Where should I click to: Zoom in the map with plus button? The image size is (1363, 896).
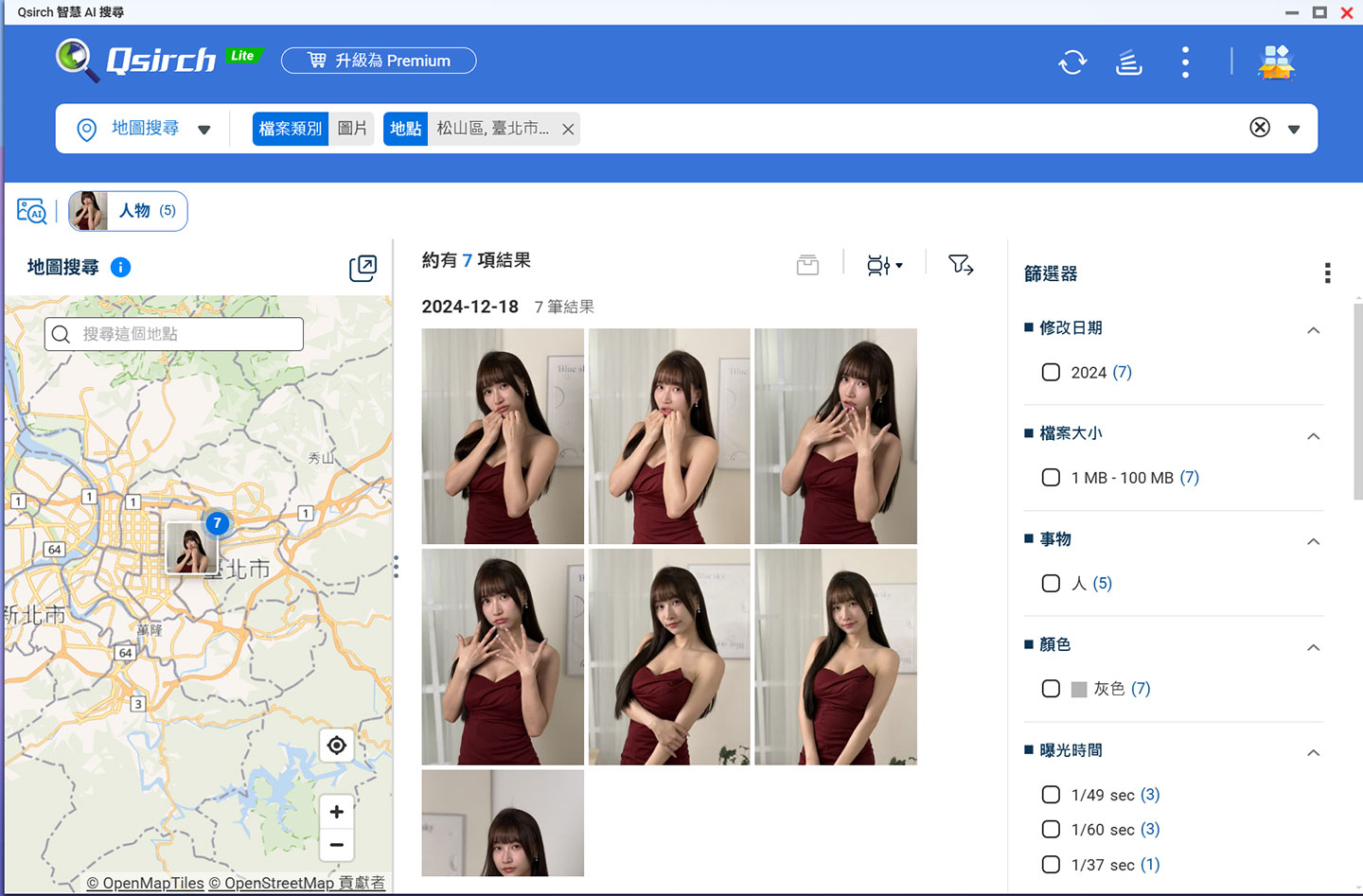click(336, 812)
